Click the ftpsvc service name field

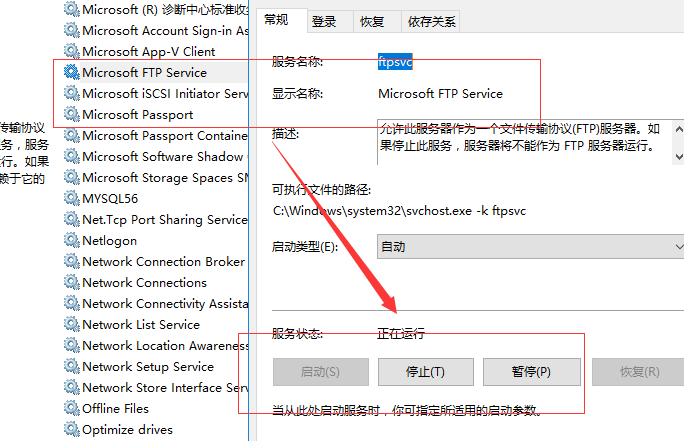click(x=395, y=62)
